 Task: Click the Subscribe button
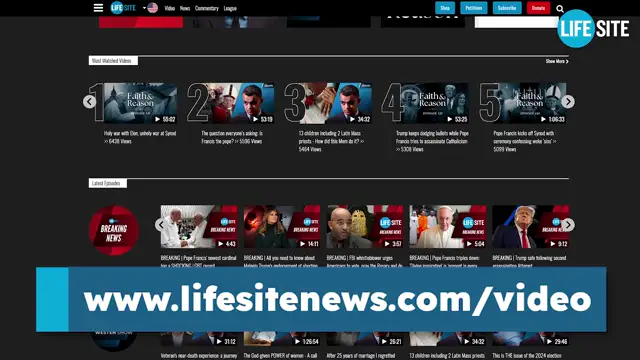tap(507, 8)
